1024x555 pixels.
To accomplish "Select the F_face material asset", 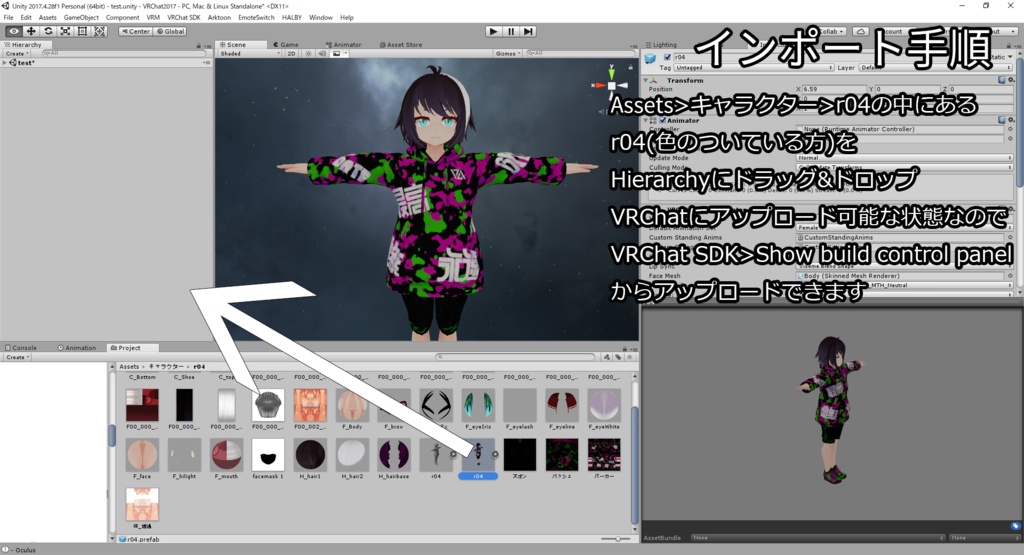I will point(142,459).
